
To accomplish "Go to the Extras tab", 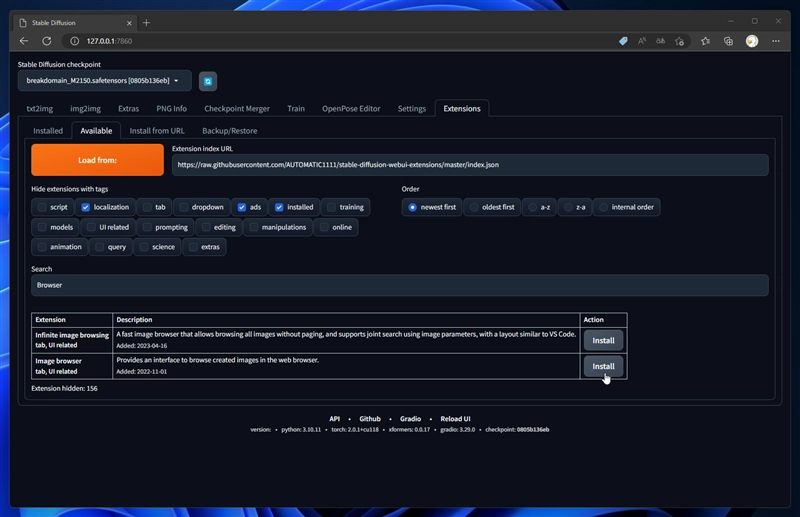I will pos(128,109).
